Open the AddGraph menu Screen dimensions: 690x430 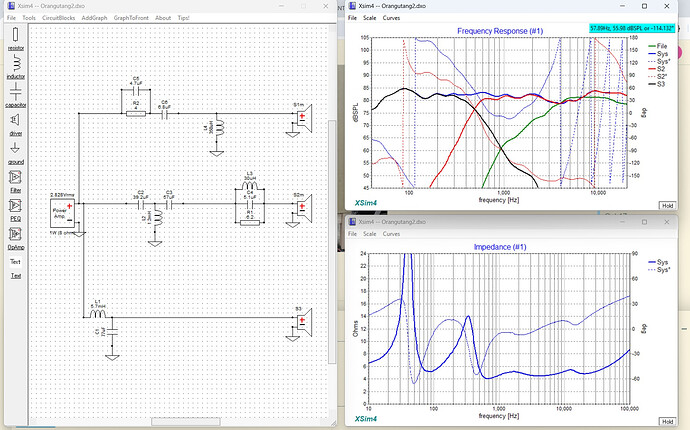pos(94,18)
